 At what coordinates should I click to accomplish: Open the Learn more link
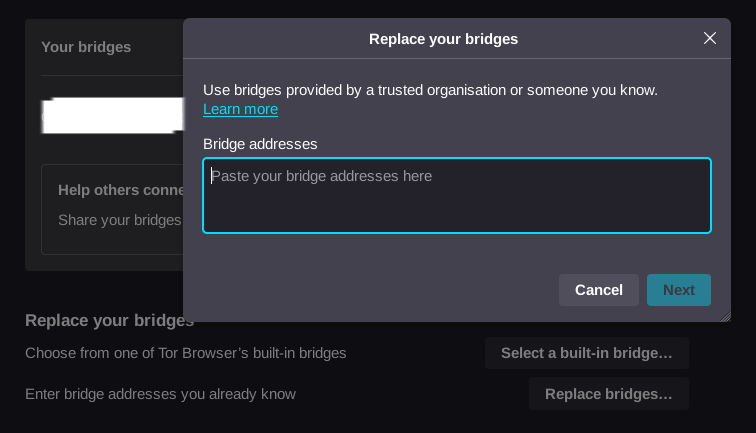[240, 109]
